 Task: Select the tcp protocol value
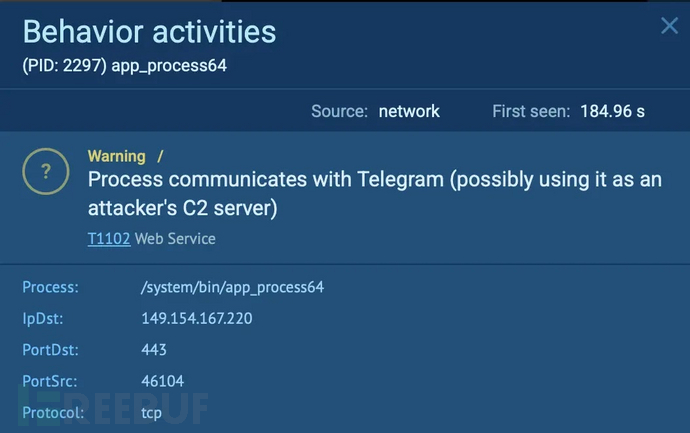(152, 411)
